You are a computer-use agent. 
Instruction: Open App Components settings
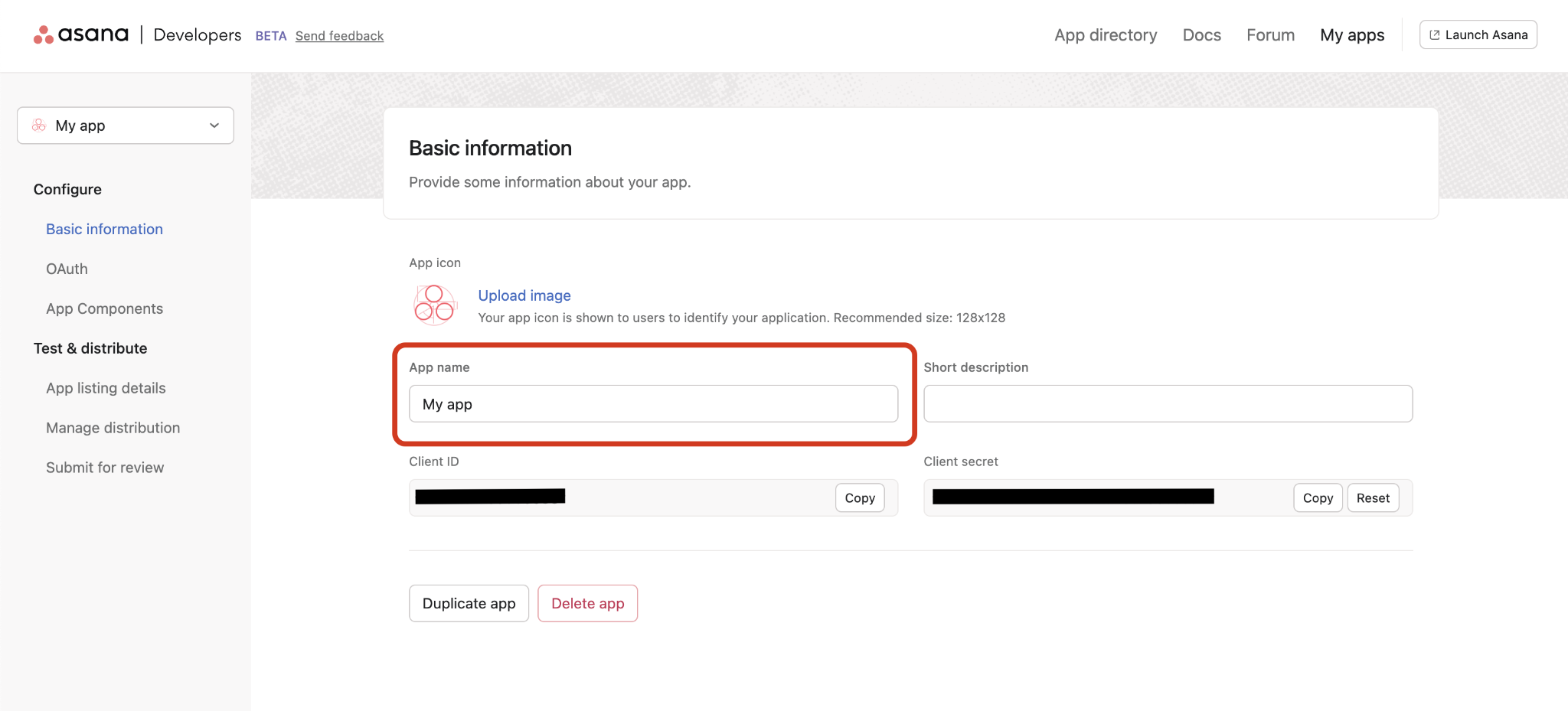pos(104,308)
